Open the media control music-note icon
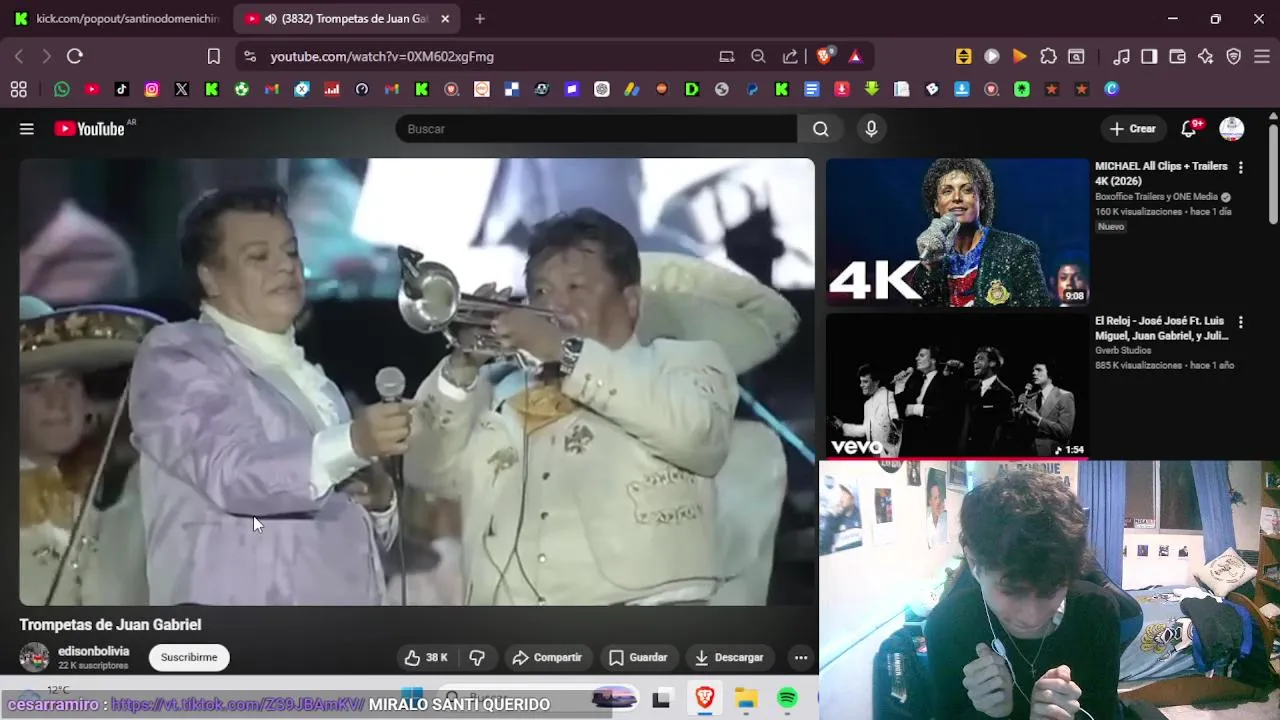The image size is (1280, 720). [1122, 57]
